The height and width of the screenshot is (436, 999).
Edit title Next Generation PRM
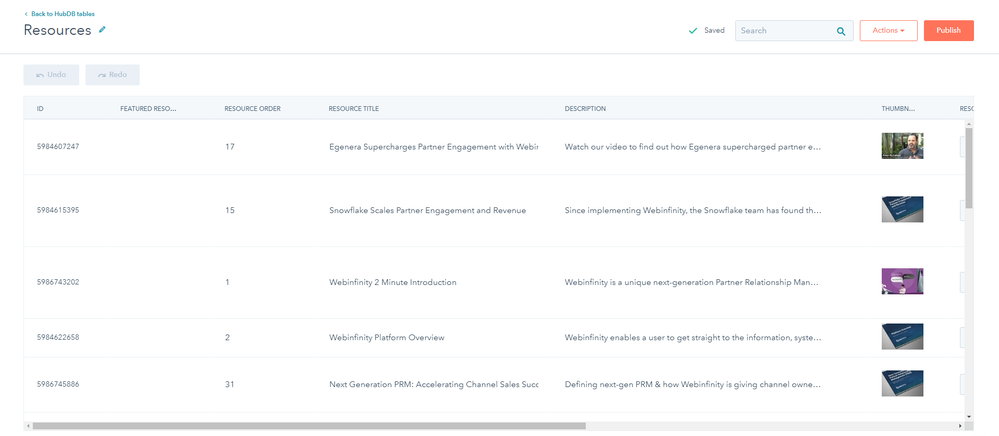tap(433, 384)
